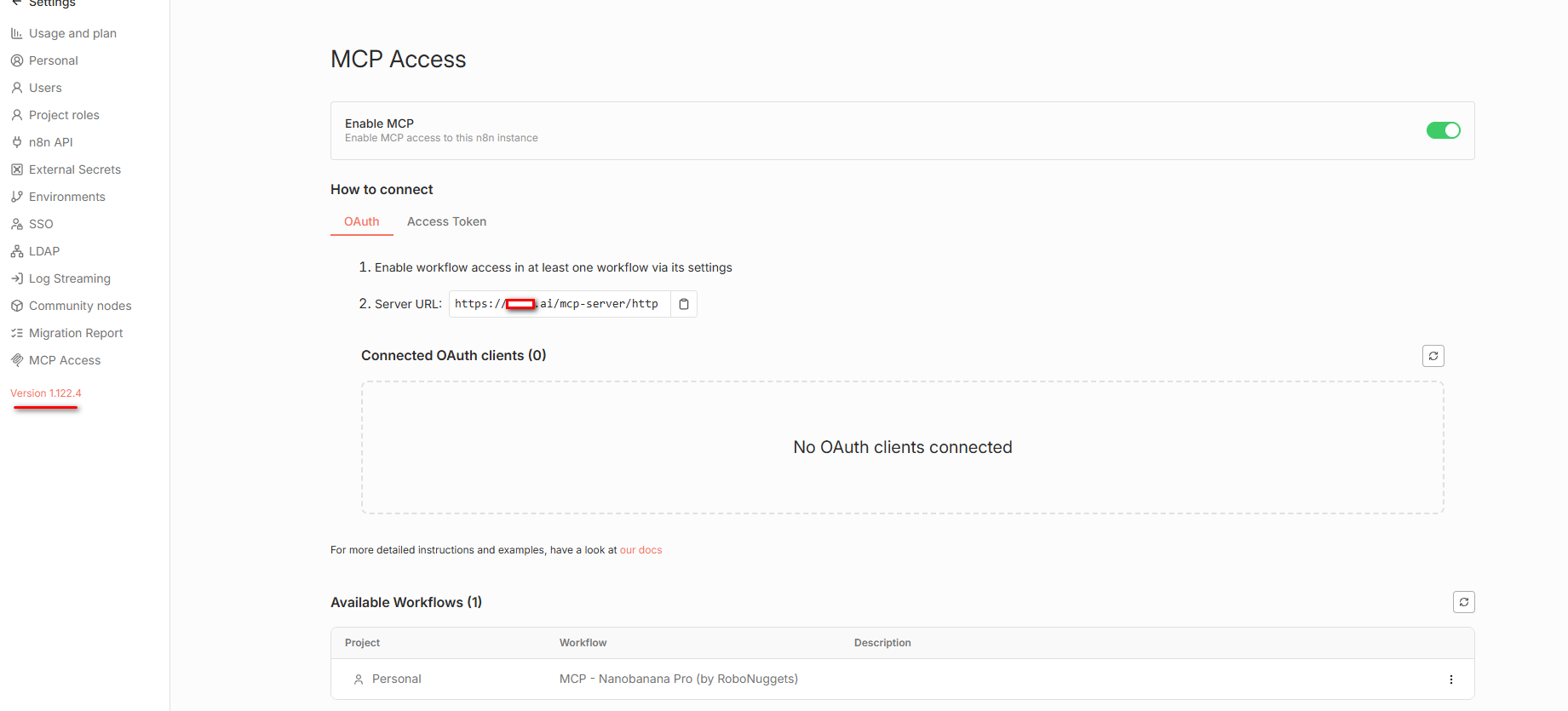1568x711 pixels.
Task: Open actions menu for Nanobanana Pro workflow
Action: (x=1450, y=679)
